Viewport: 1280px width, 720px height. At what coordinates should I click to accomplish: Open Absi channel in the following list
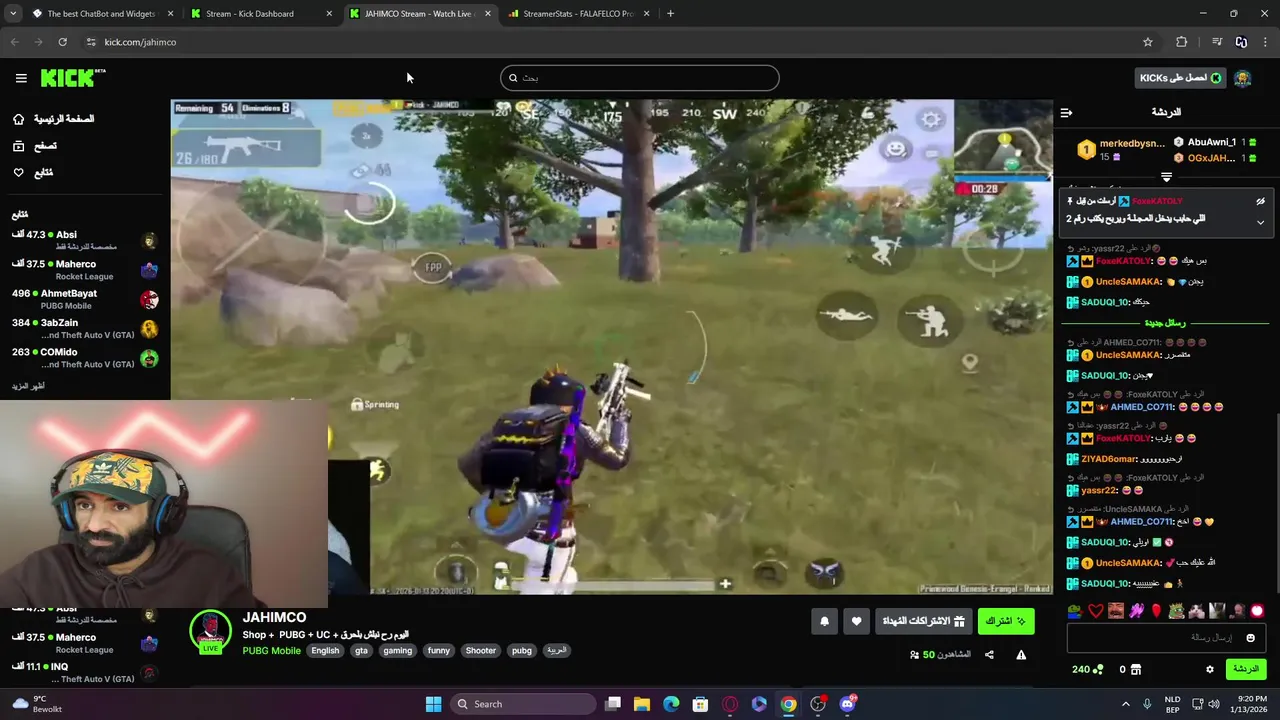coord(85,240)
